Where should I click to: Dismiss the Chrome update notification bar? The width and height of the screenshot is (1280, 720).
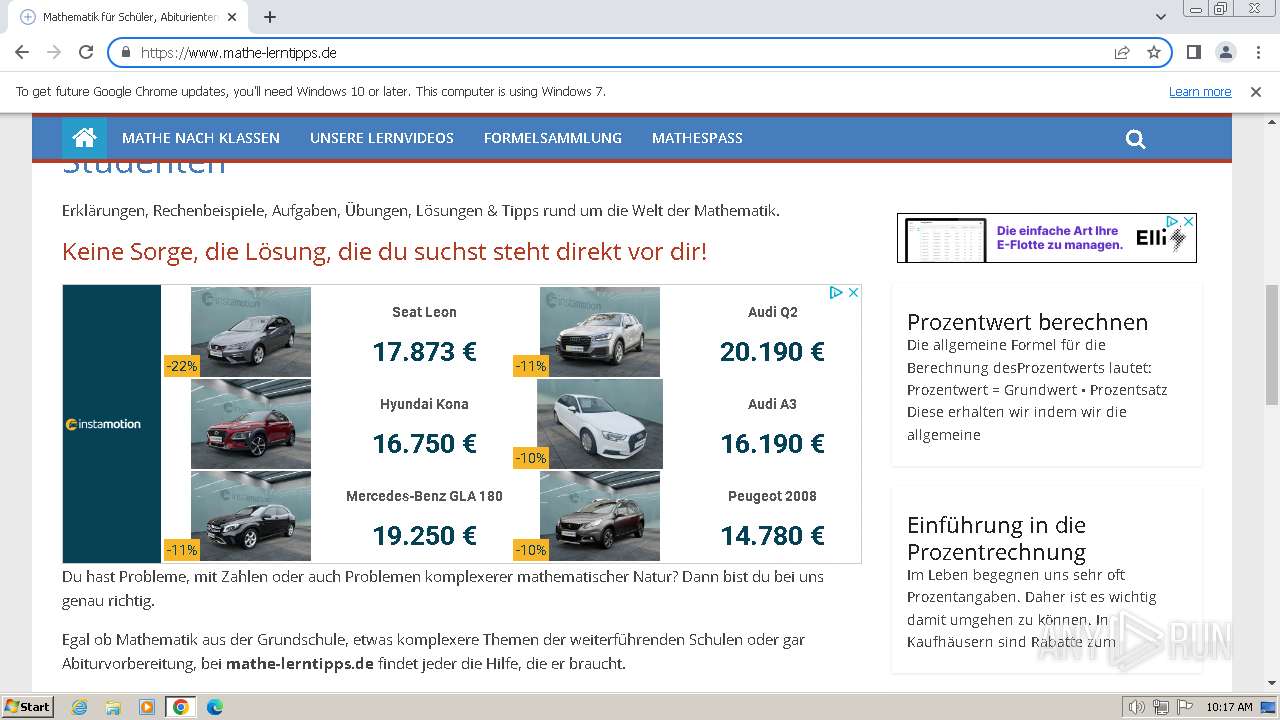[x=1256, y=91]
